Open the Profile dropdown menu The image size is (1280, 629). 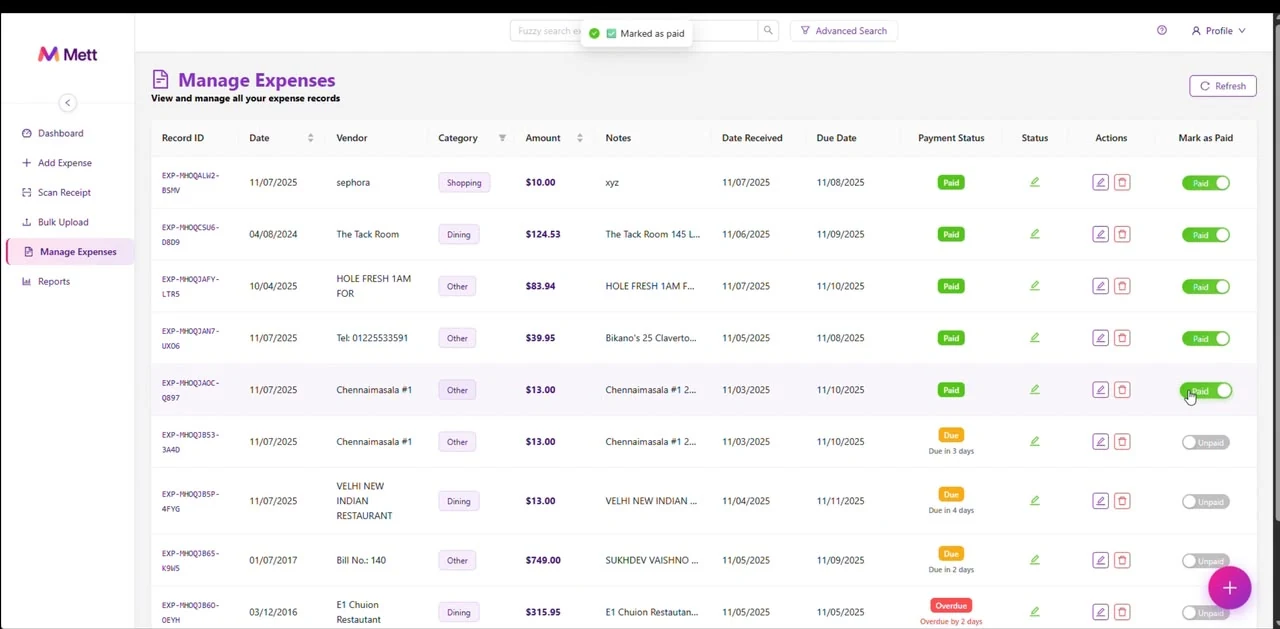click(x=1218, y=31)
